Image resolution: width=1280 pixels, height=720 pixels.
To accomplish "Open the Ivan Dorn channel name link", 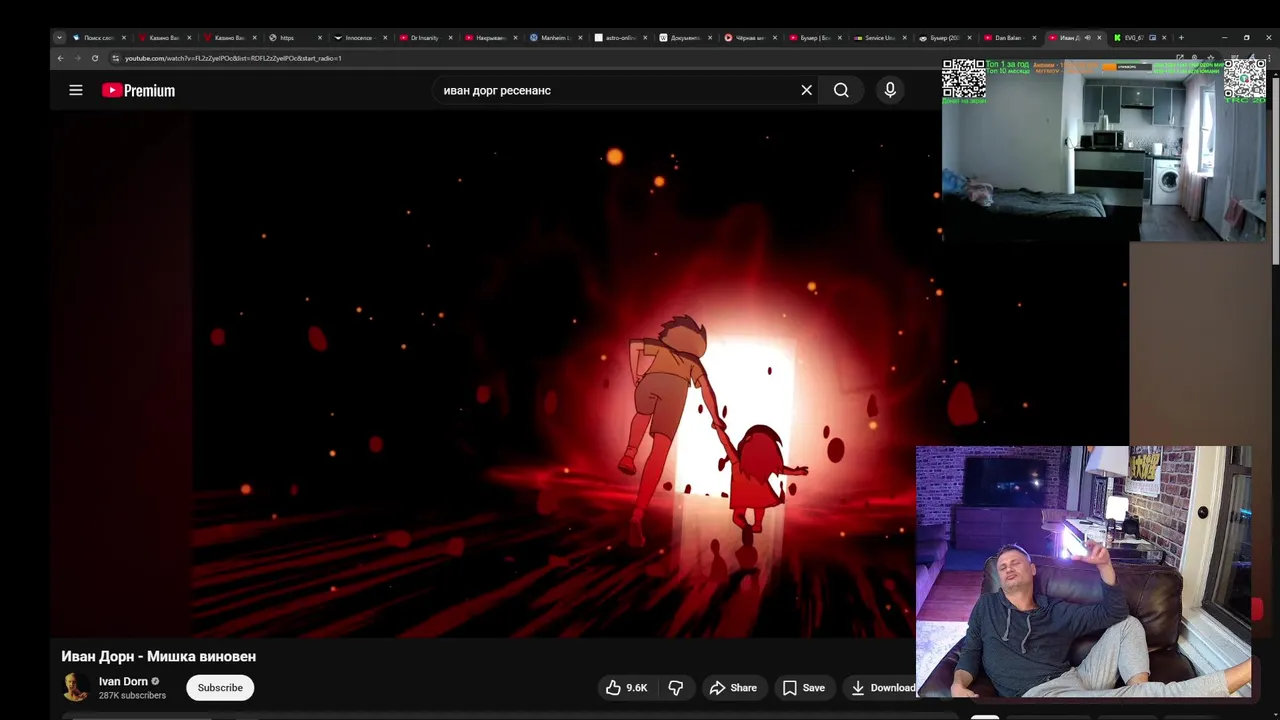I will [x=123, y=682].
